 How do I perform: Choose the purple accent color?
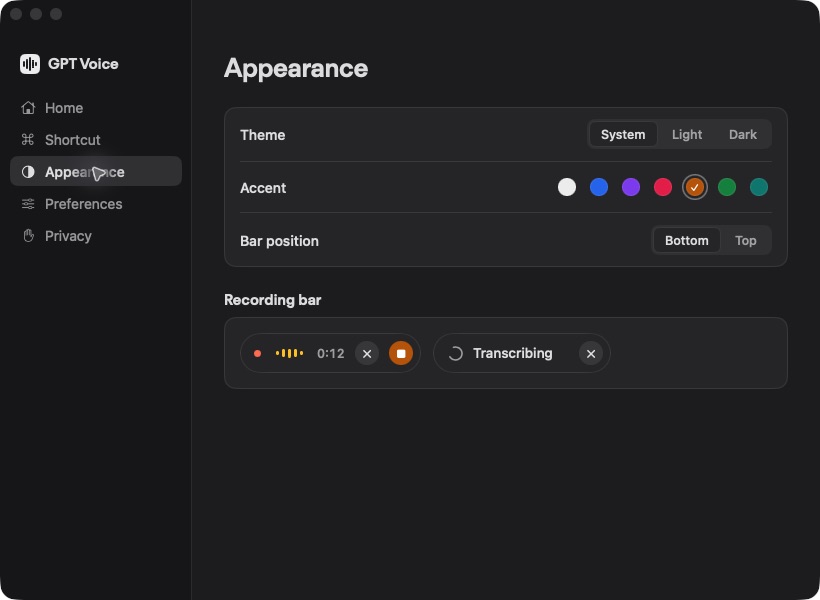tap(631, 187)
